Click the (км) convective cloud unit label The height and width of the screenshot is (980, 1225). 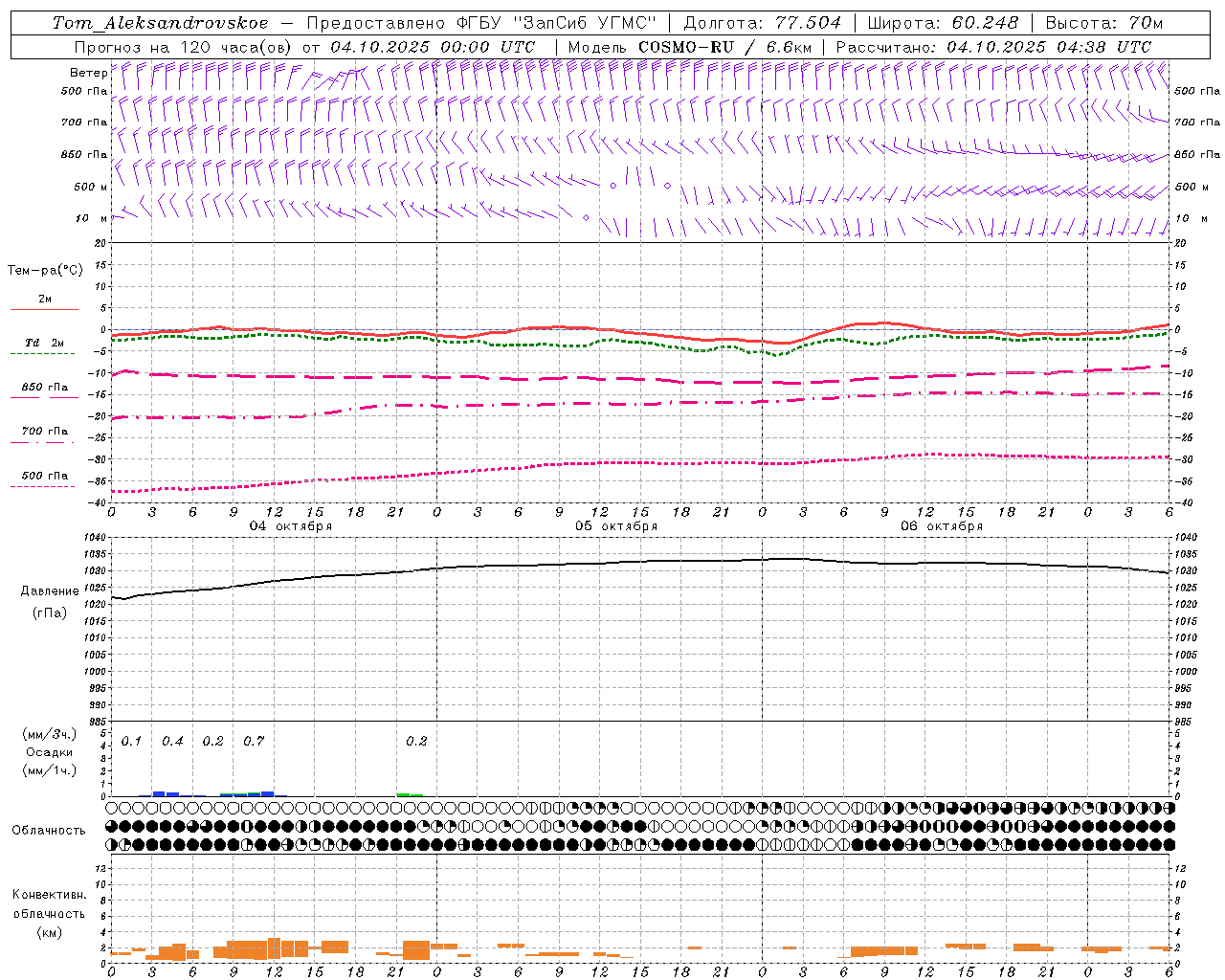[49, 932]
